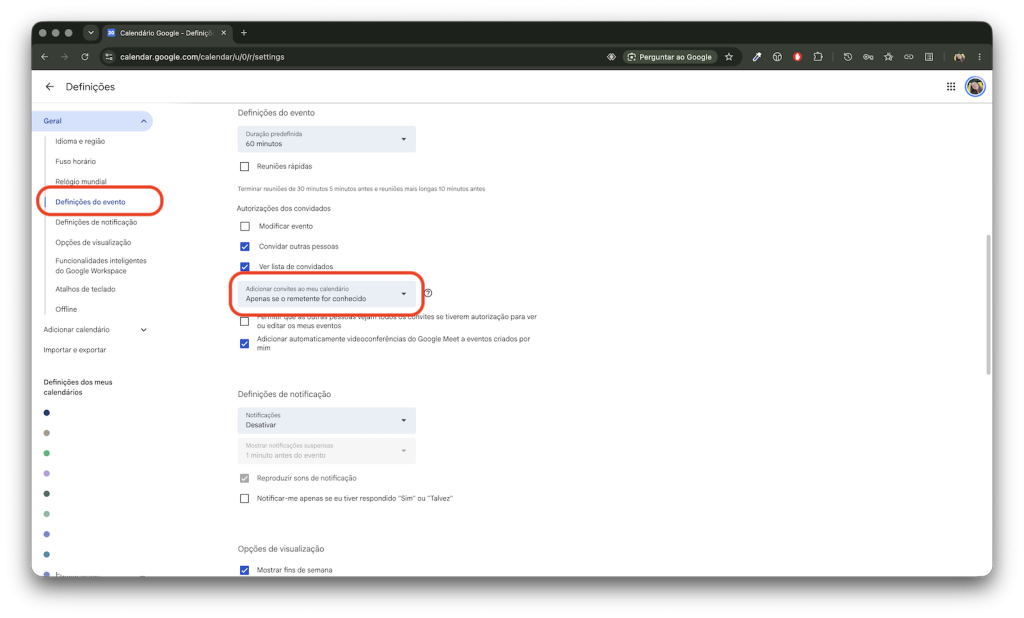Screen dimensions: 1024x618
Task: Disable automatic Google Meet videoconferências checkbox
Action: [244, 344]
